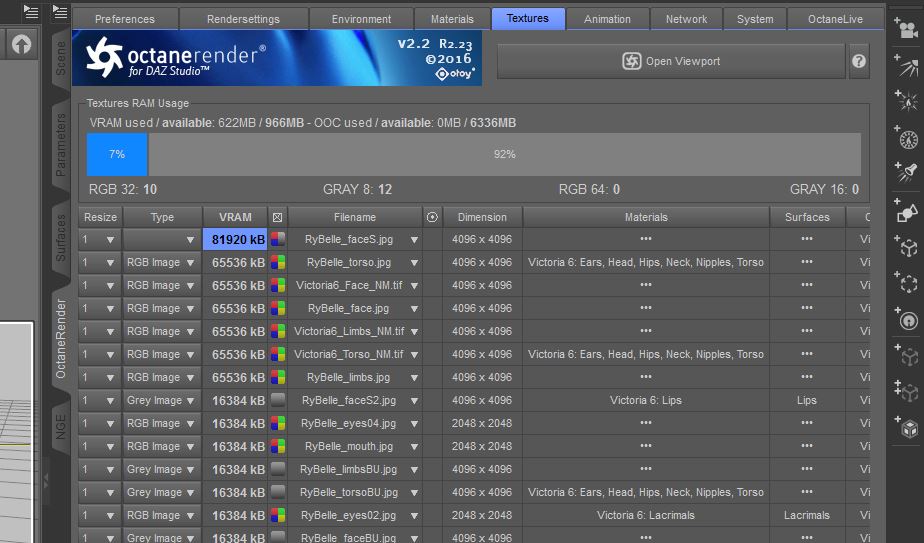Open filename dropdown arrow for Victoria6_Torso_NM.tif

click(x=414, y=355)
